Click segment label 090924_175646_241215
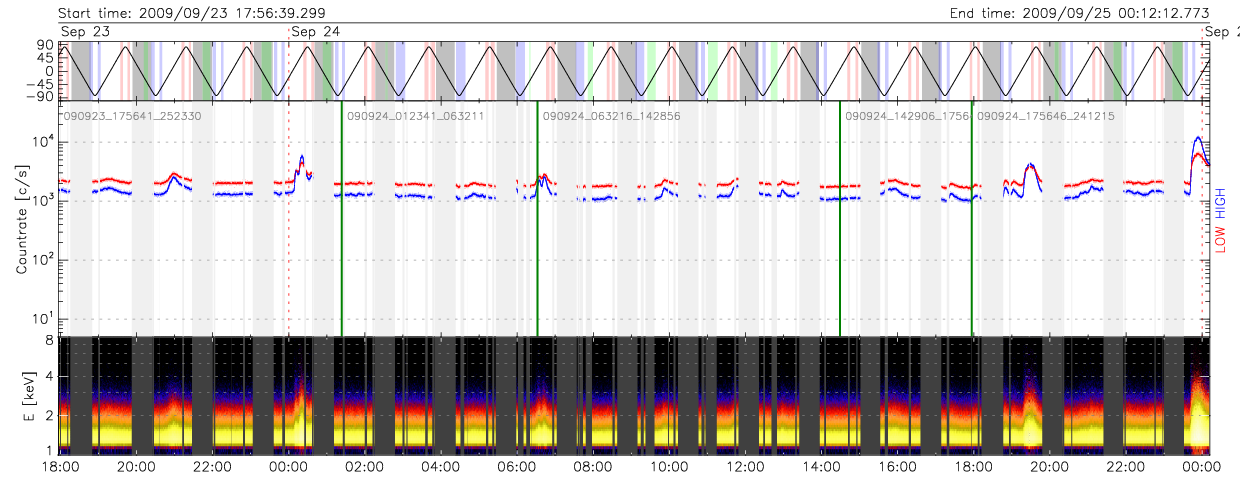 (1045, 116)
